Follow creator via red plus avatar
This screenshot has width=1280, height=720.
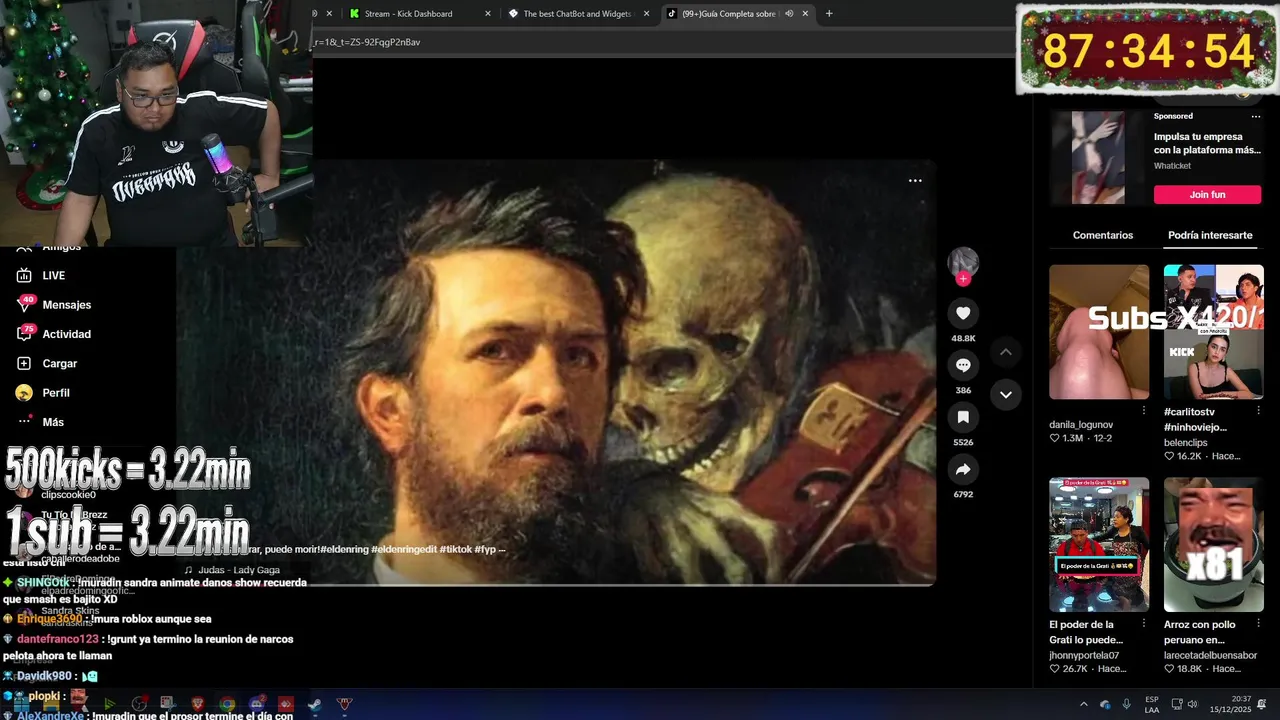(963, 279)
